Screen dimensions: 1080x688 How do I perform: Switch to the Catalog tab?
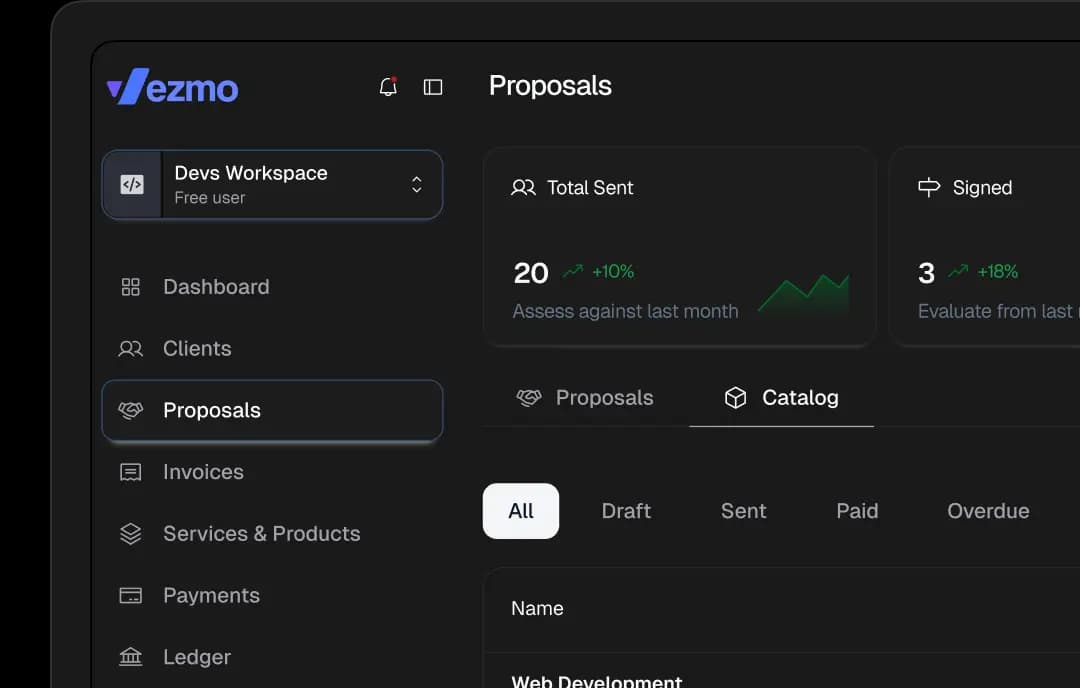coord(781,397)
